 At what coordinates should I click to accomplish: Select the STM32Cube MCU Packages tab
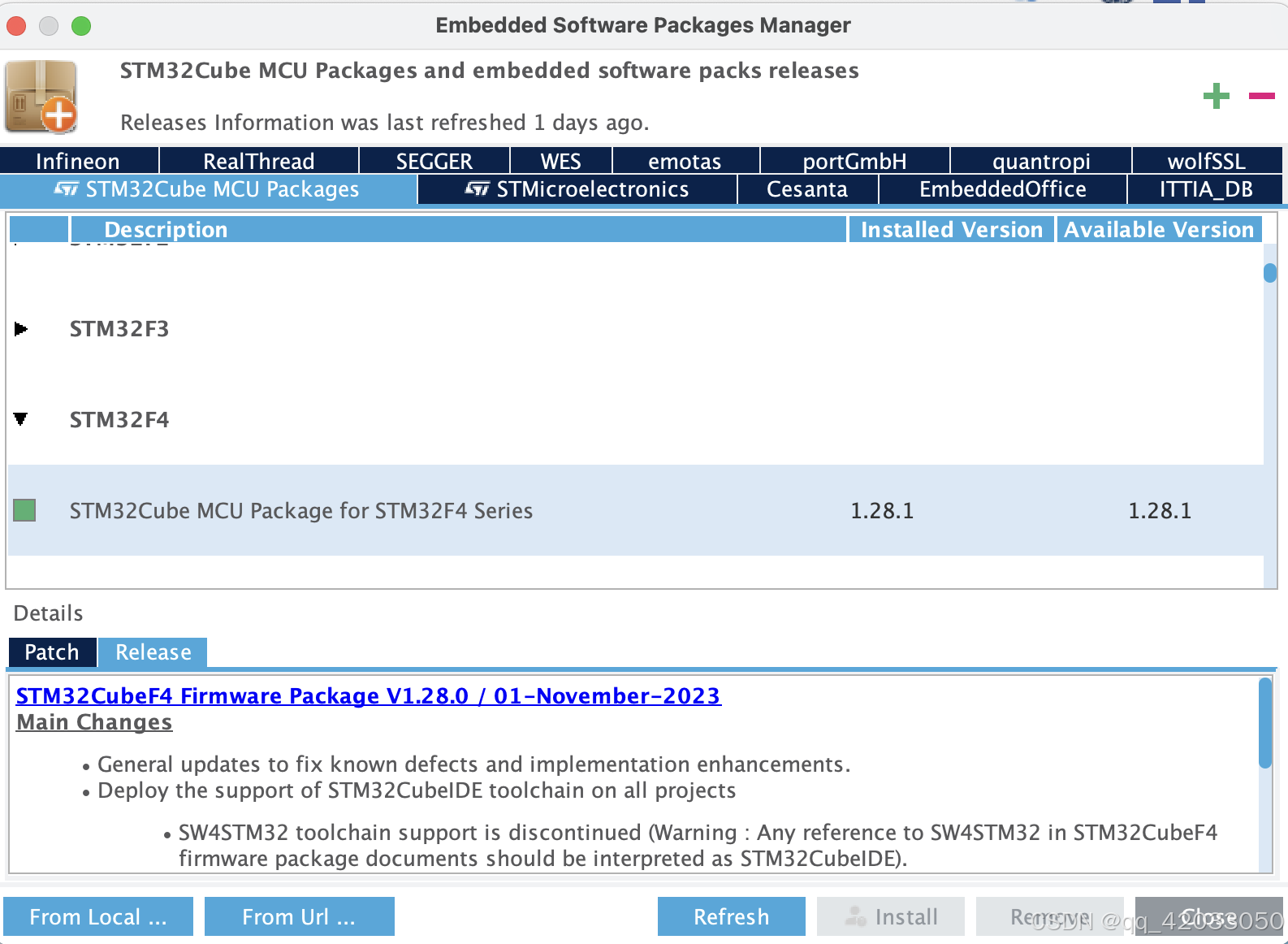pos(208,189)
